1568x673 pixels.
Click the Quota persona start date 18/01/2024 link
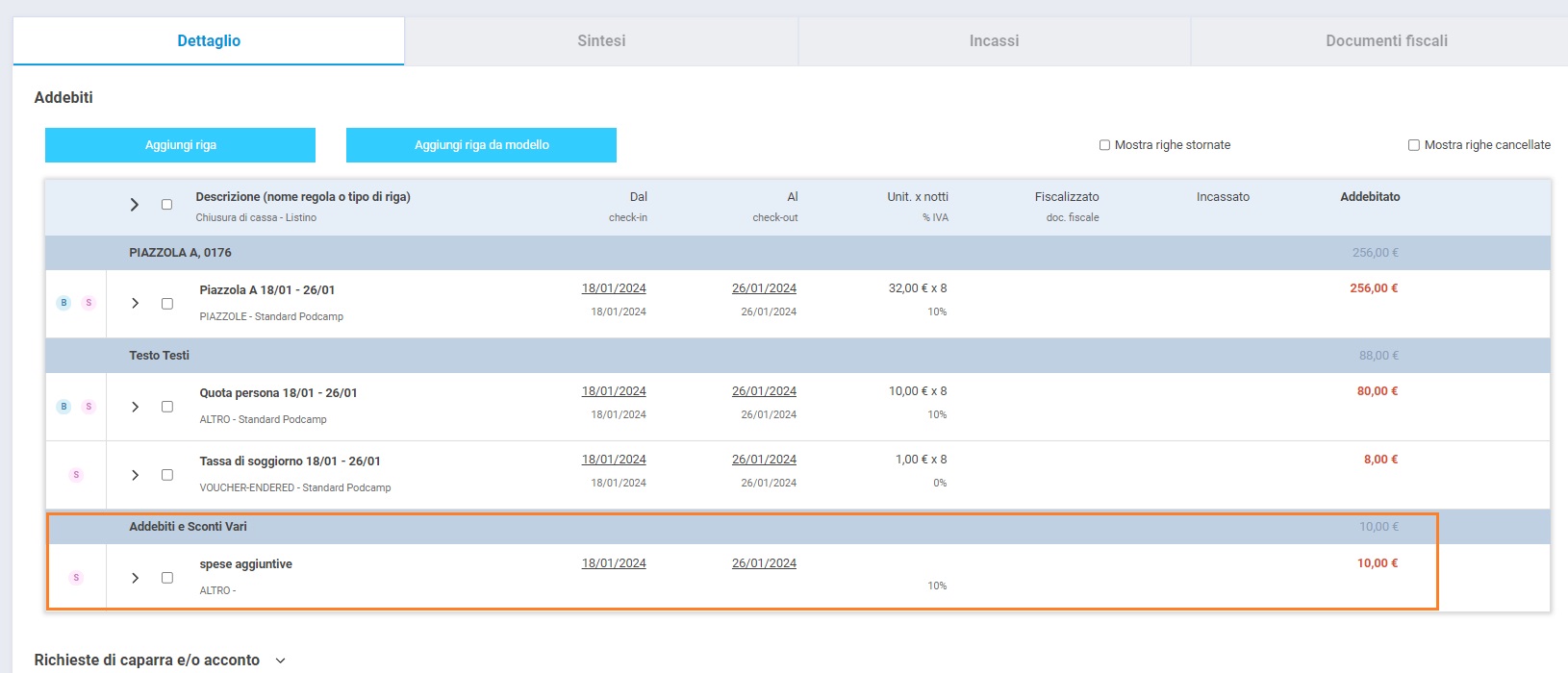point(614,391)
